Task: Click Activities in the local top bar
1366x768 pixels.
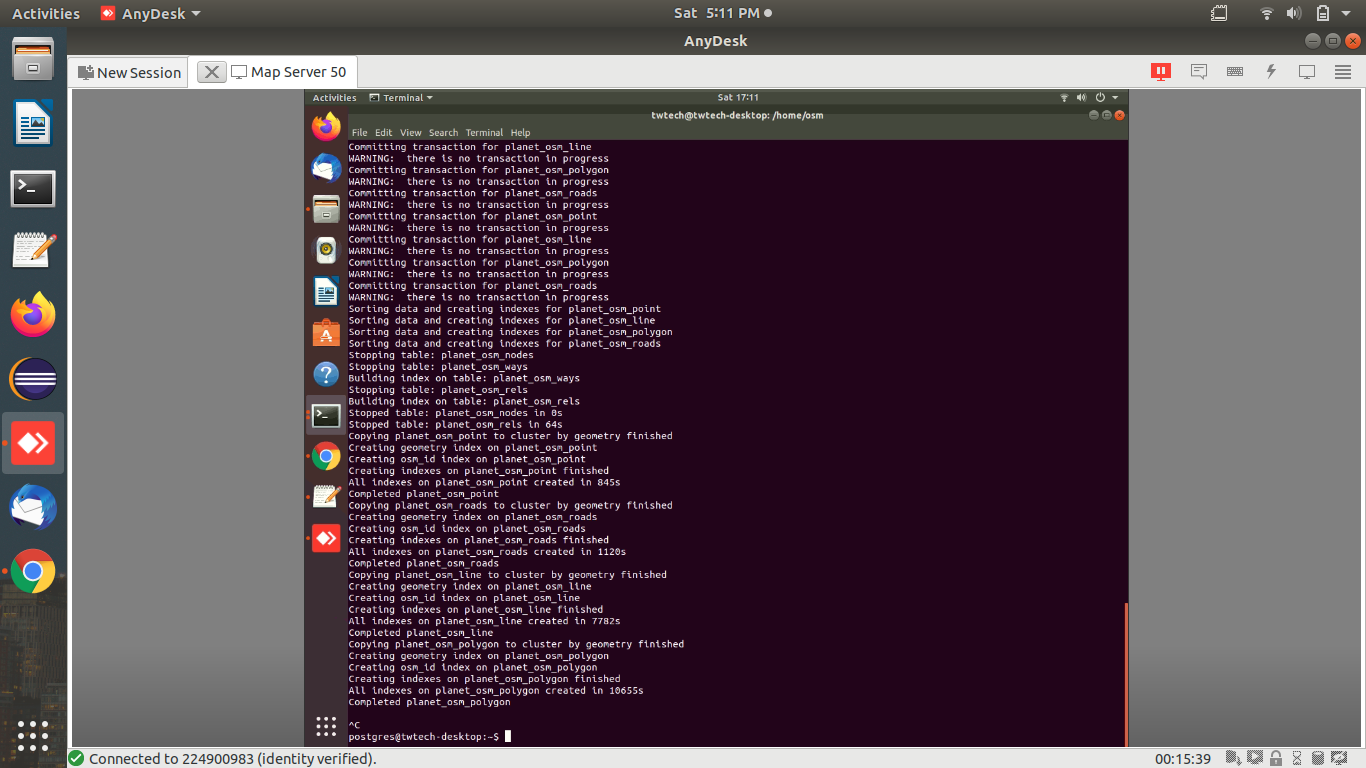Action: click(x=45, y=13)
